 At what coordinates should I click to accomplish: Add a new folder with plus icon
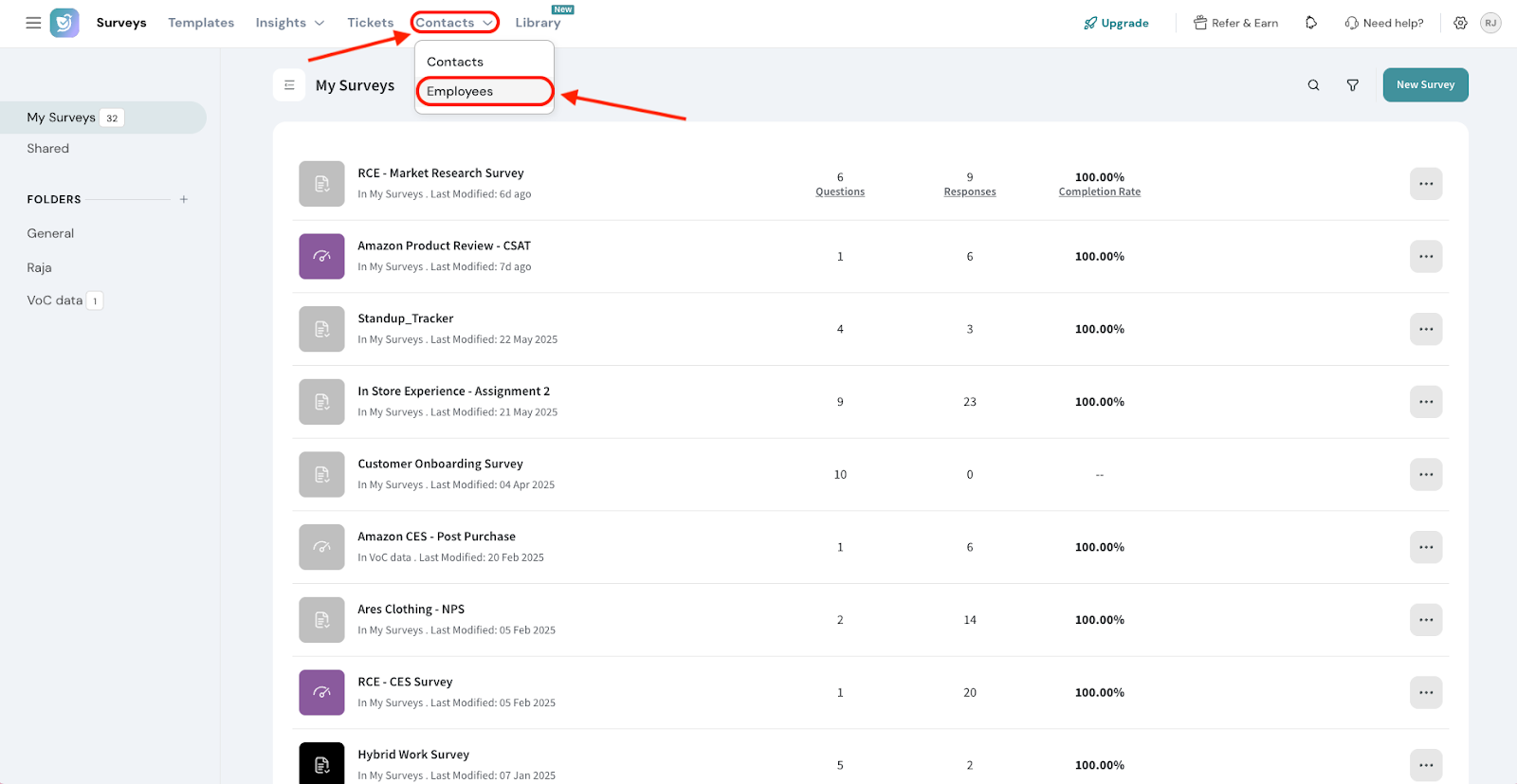point(184,199)
